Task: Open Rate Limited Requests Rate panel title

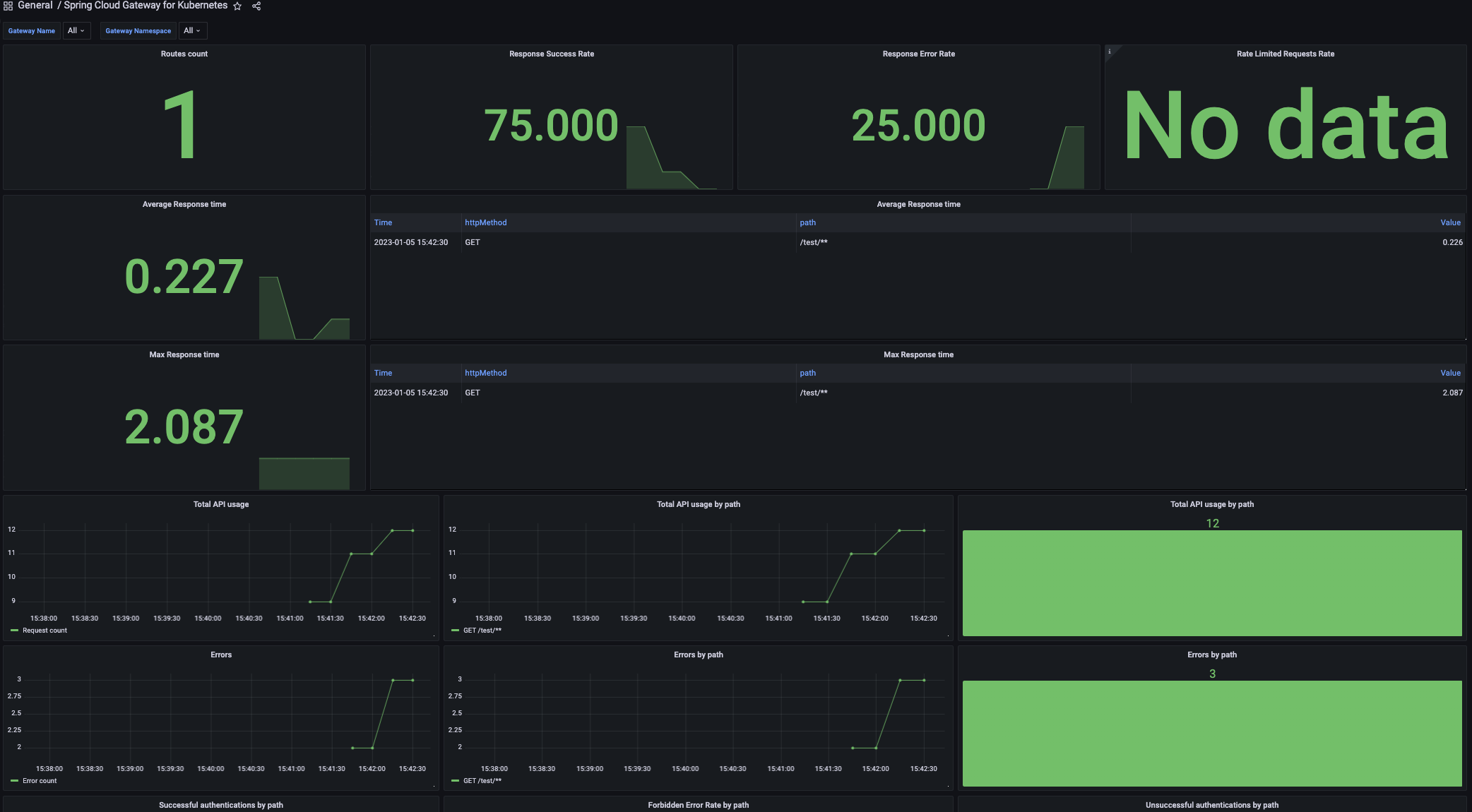Action: tap(1286, 54)
